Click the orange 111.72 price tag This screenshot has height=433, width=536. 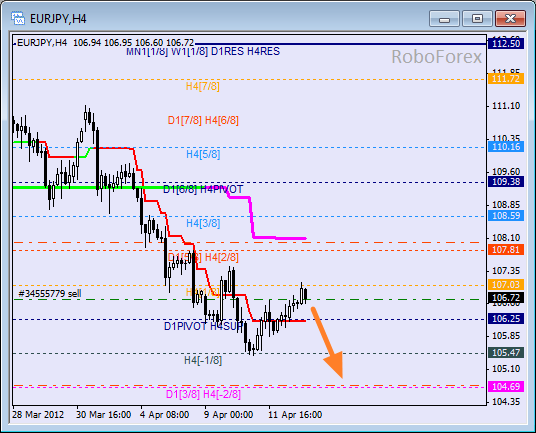point(506,79)
